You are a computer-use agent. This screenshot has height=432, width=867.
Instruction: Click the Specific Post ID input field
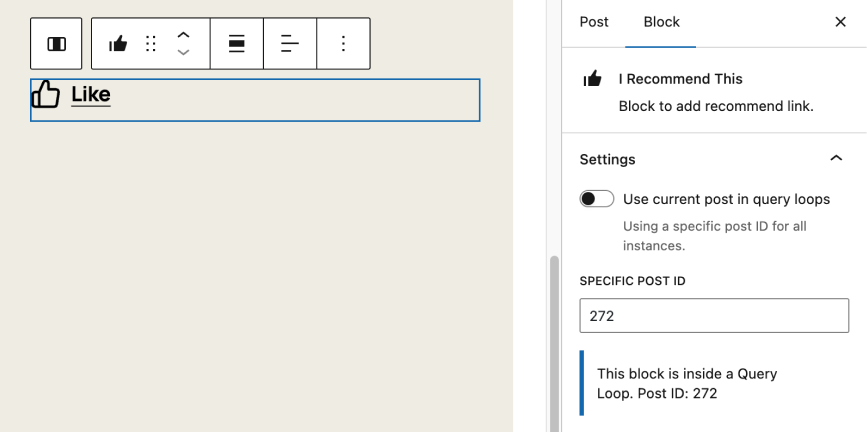pos(714,316)
